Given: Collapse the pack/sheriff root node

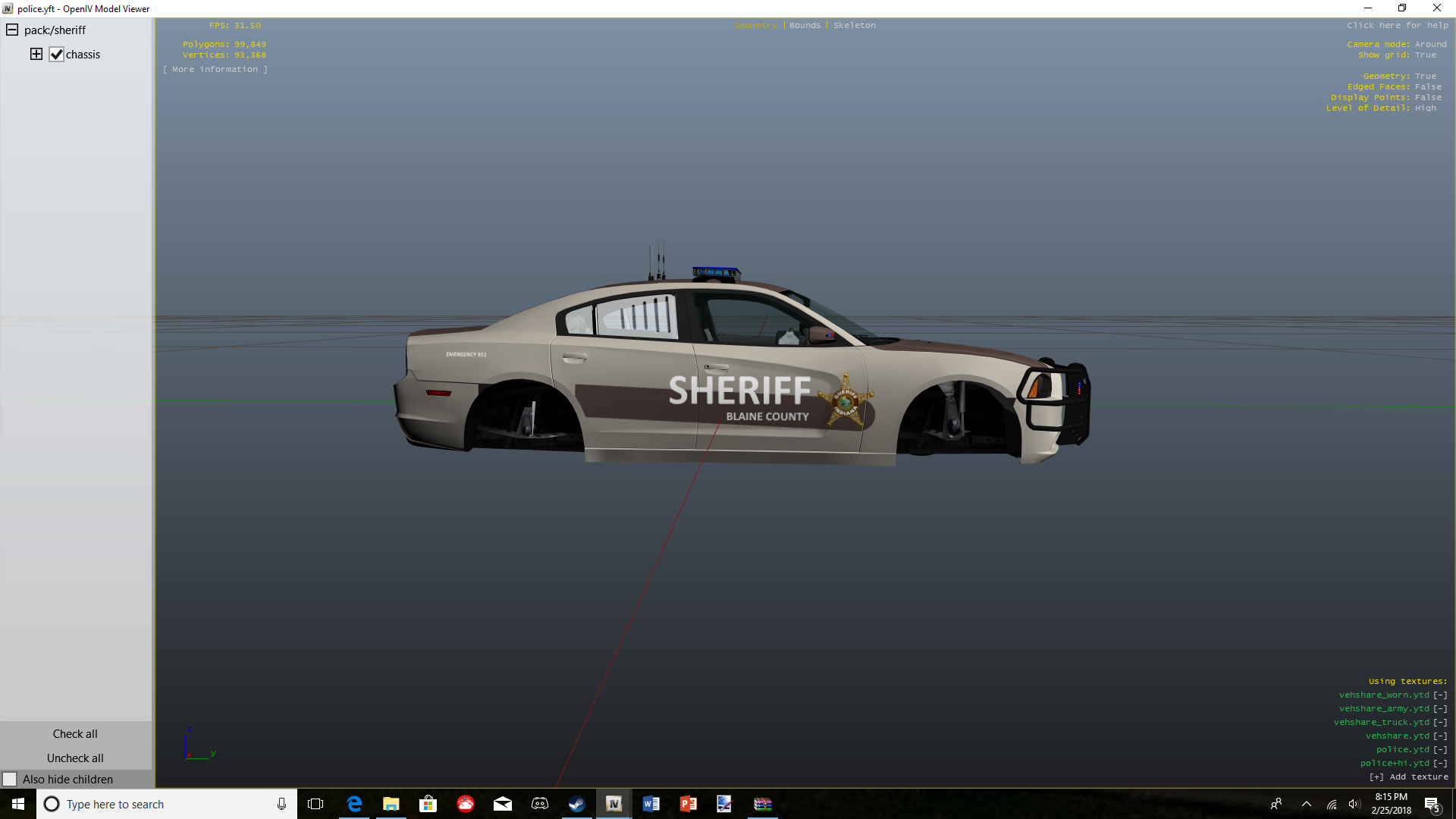Looking at the screenshot, I should pyautogui.click(x=12, y=30).
